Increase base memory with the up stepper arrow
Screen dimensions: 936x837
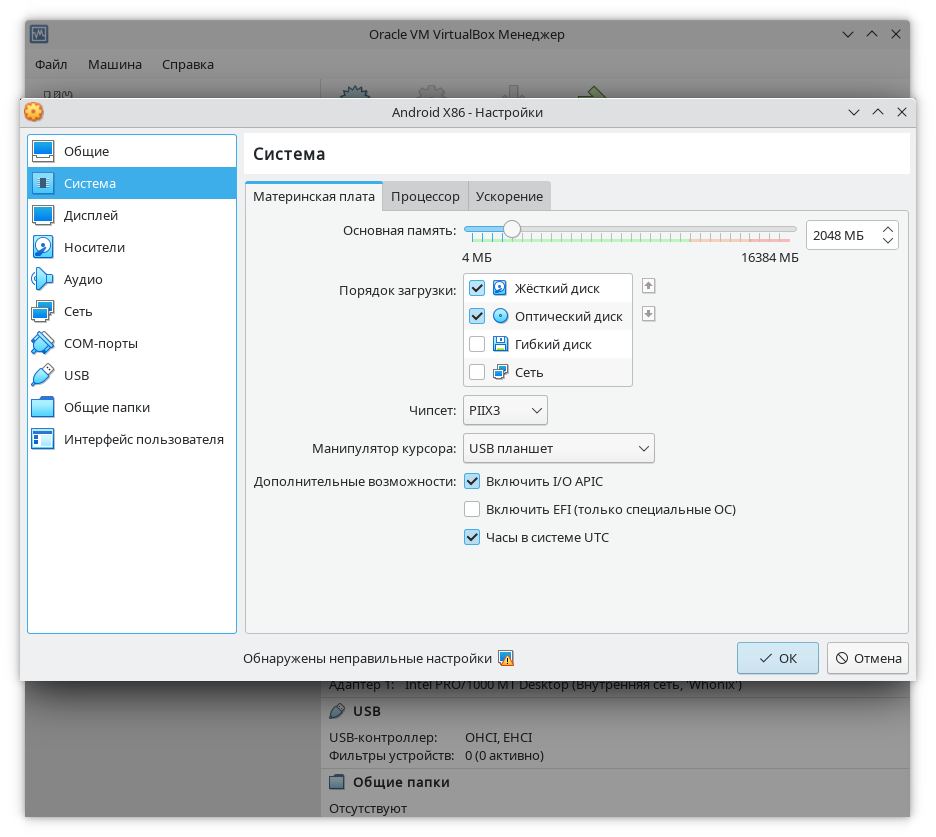pyautogui.click(x=888, y=230)
